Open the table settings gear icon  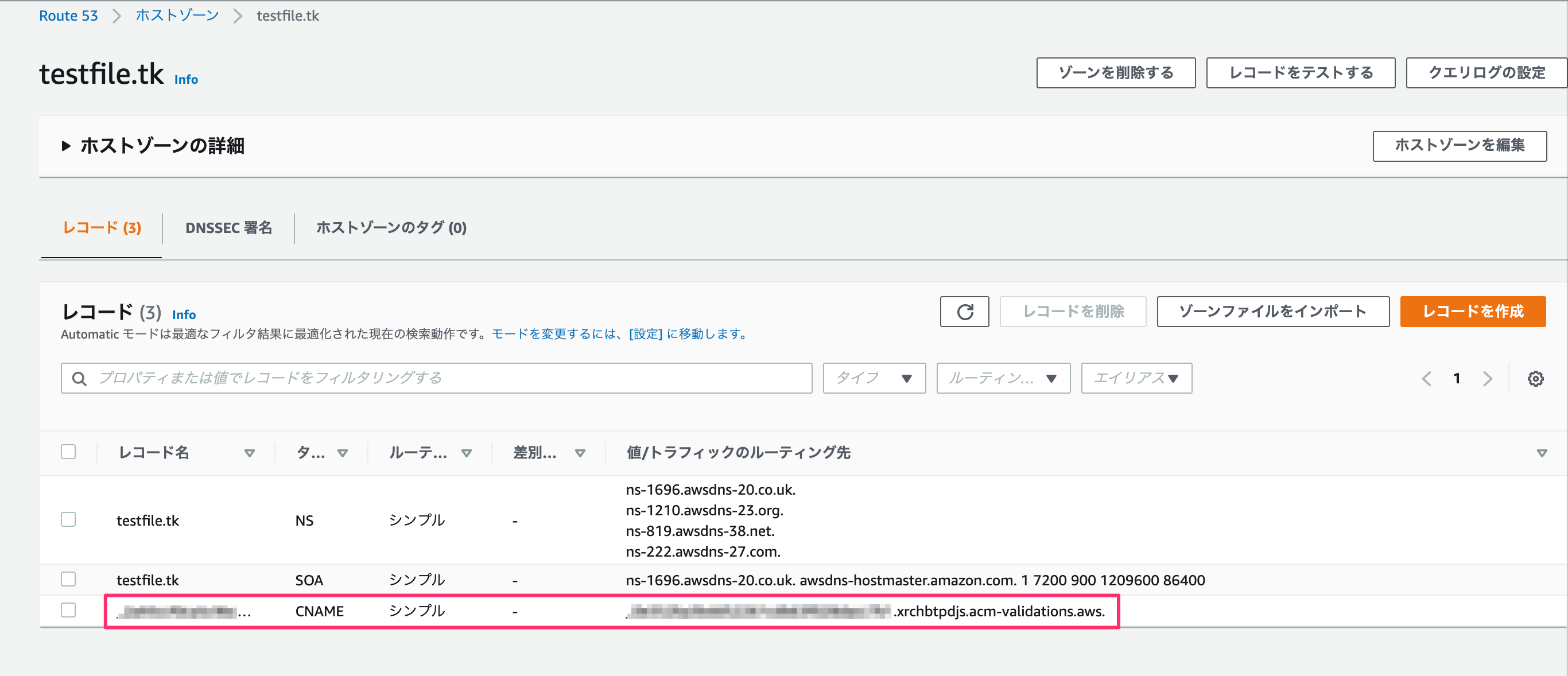tap(1536, 378)
